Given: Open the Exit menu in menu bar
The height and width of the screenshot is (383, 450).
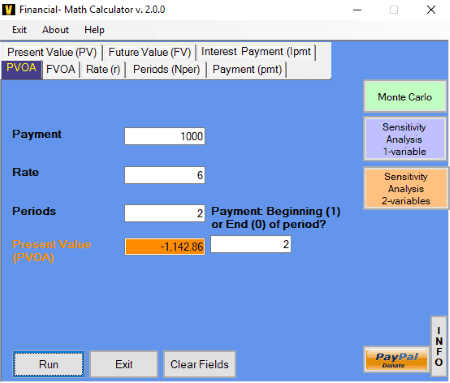Looking at the screenshot, I should pos(19,30).
